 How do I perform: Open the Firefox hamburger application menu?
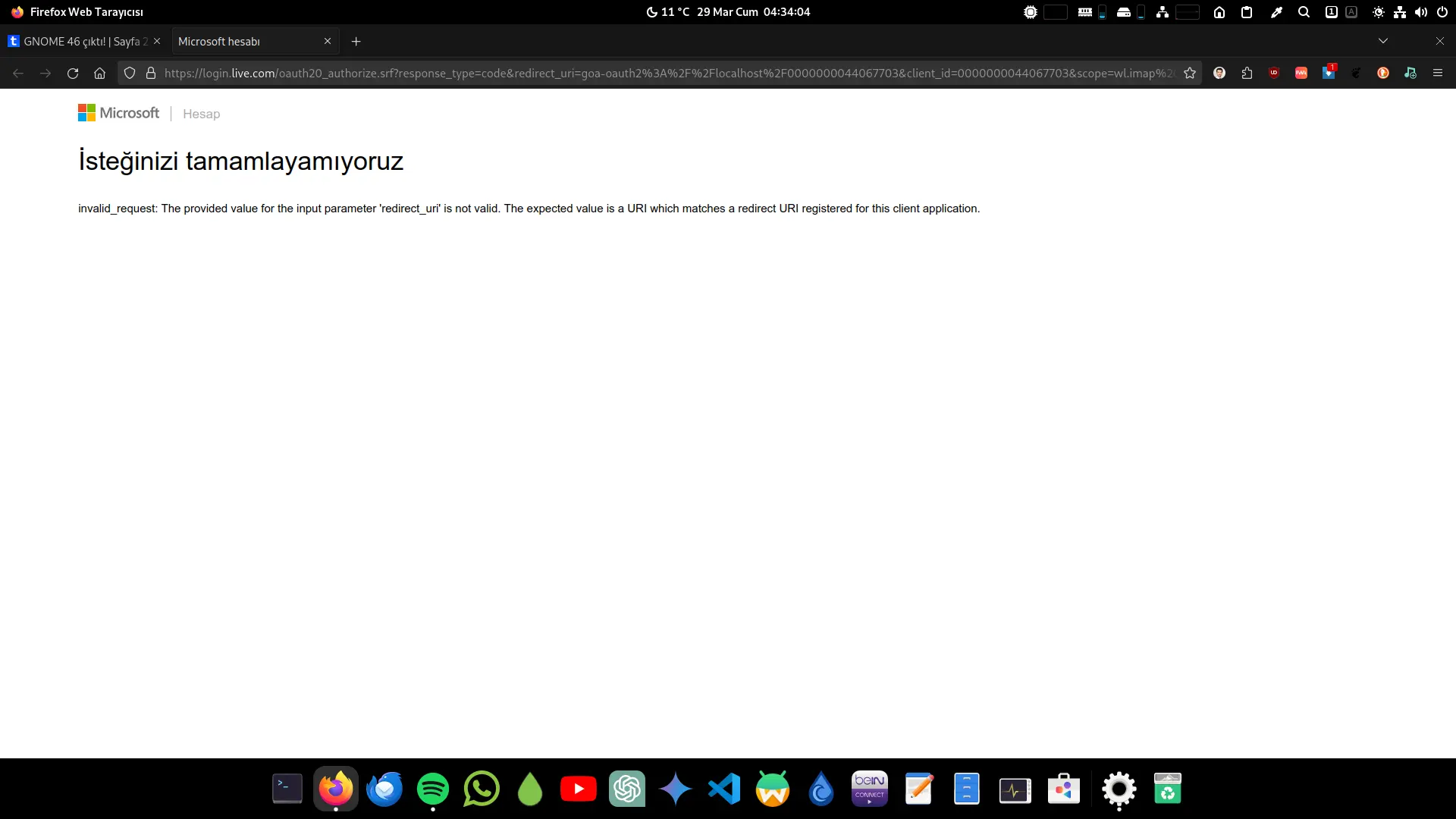[x=1438, y=73]
